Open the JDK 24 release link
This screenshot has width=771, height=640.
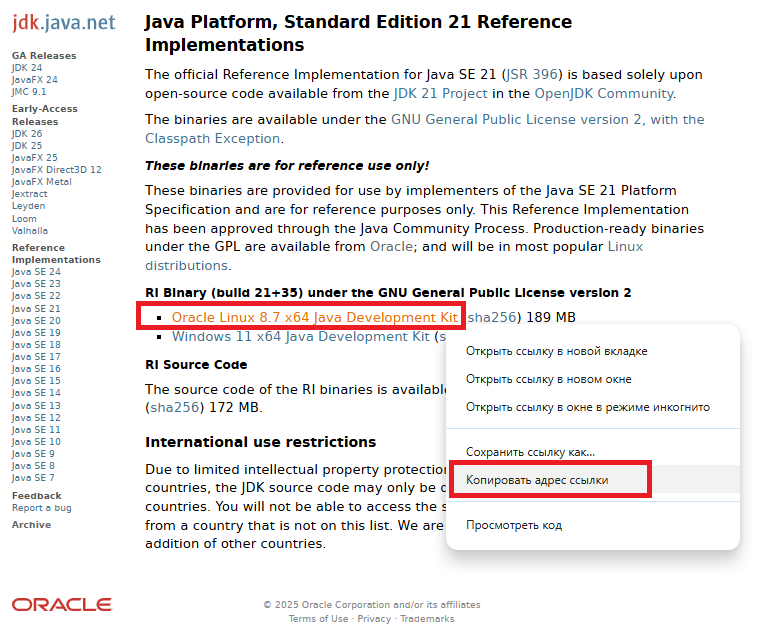point(27,68)
